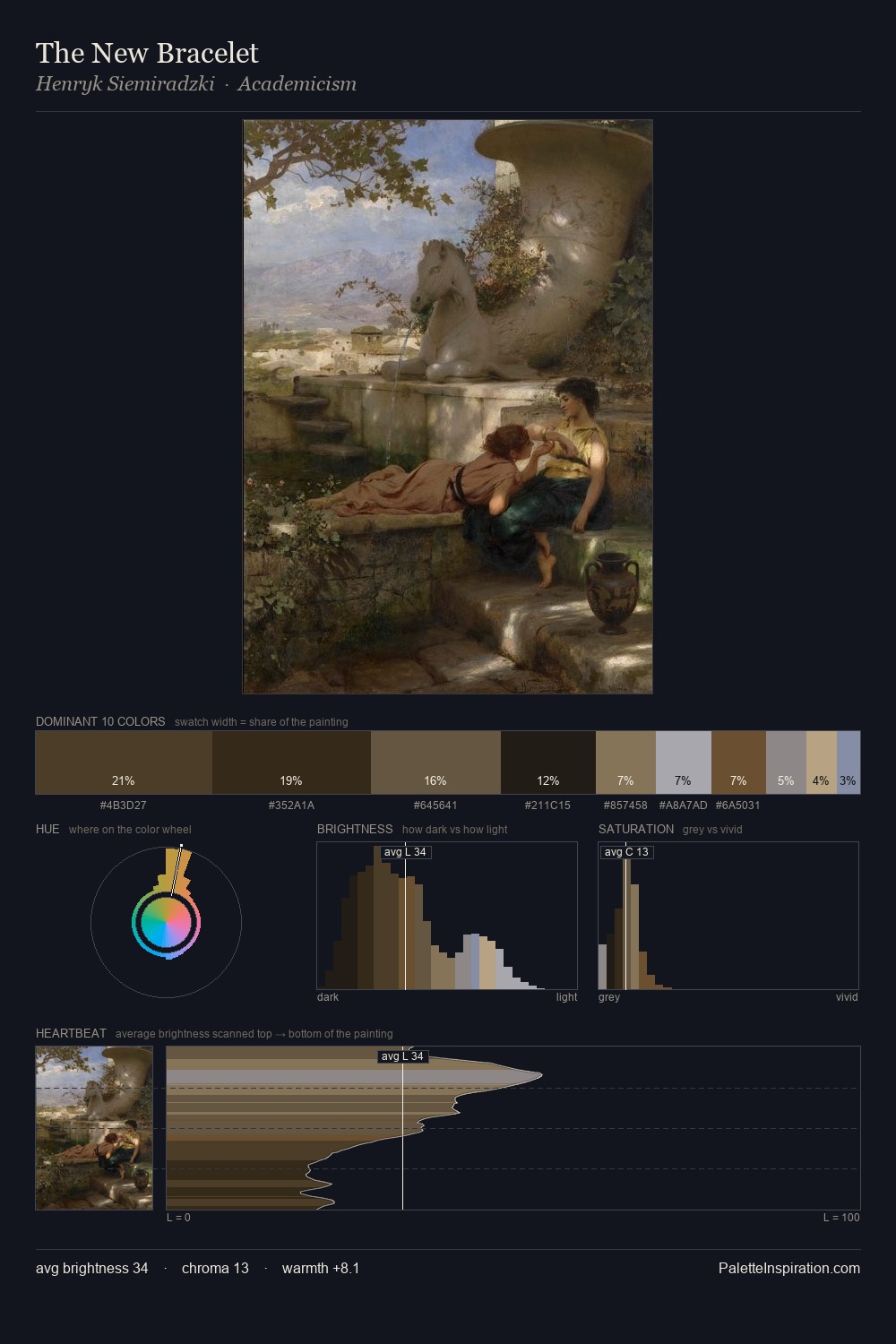Click the brightness histogram chart
Screen dimensions: 896x1344
[447, 916]
